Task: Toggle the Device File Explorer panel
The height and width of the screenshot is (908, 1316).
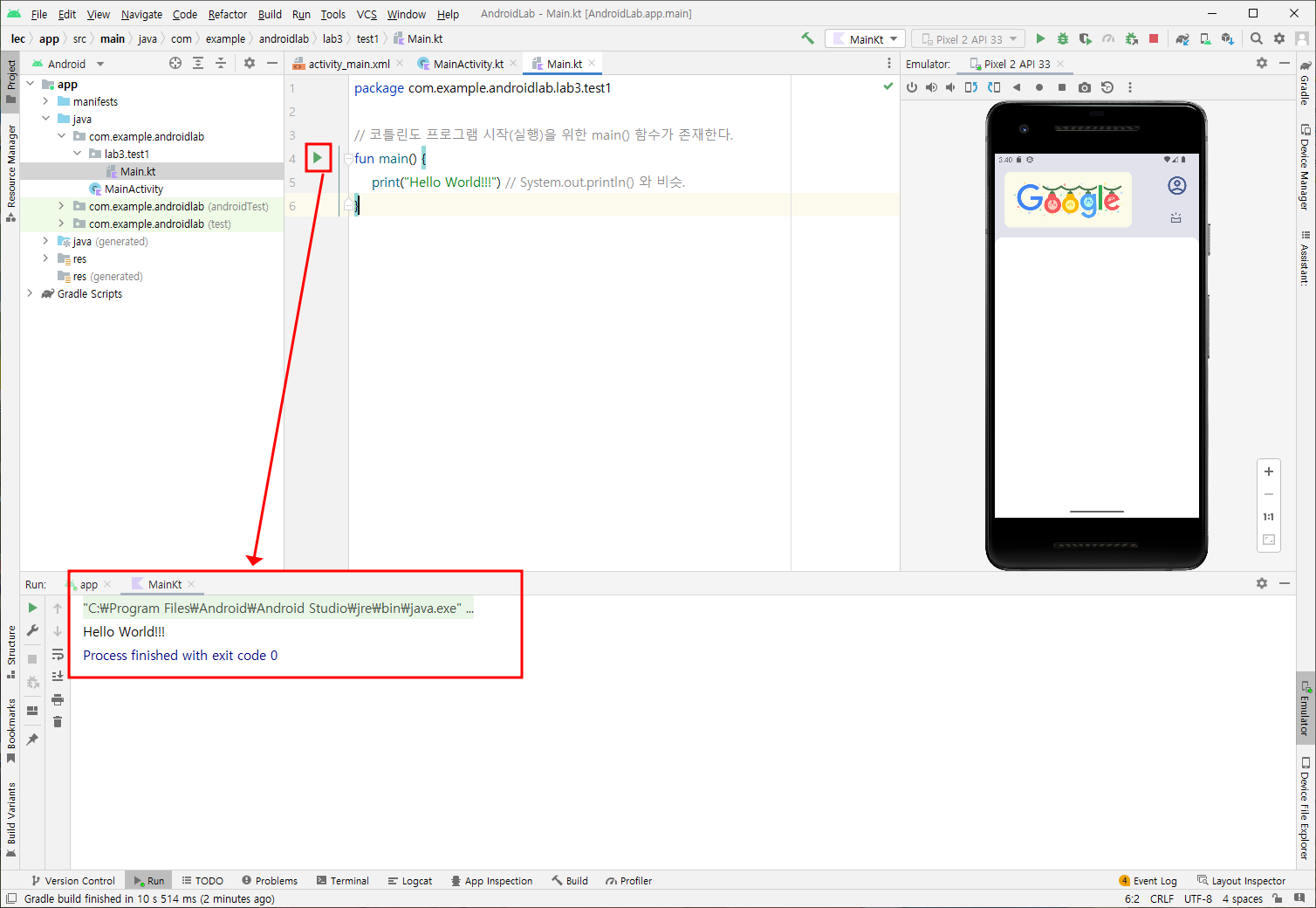Action: pos(1305,809)
